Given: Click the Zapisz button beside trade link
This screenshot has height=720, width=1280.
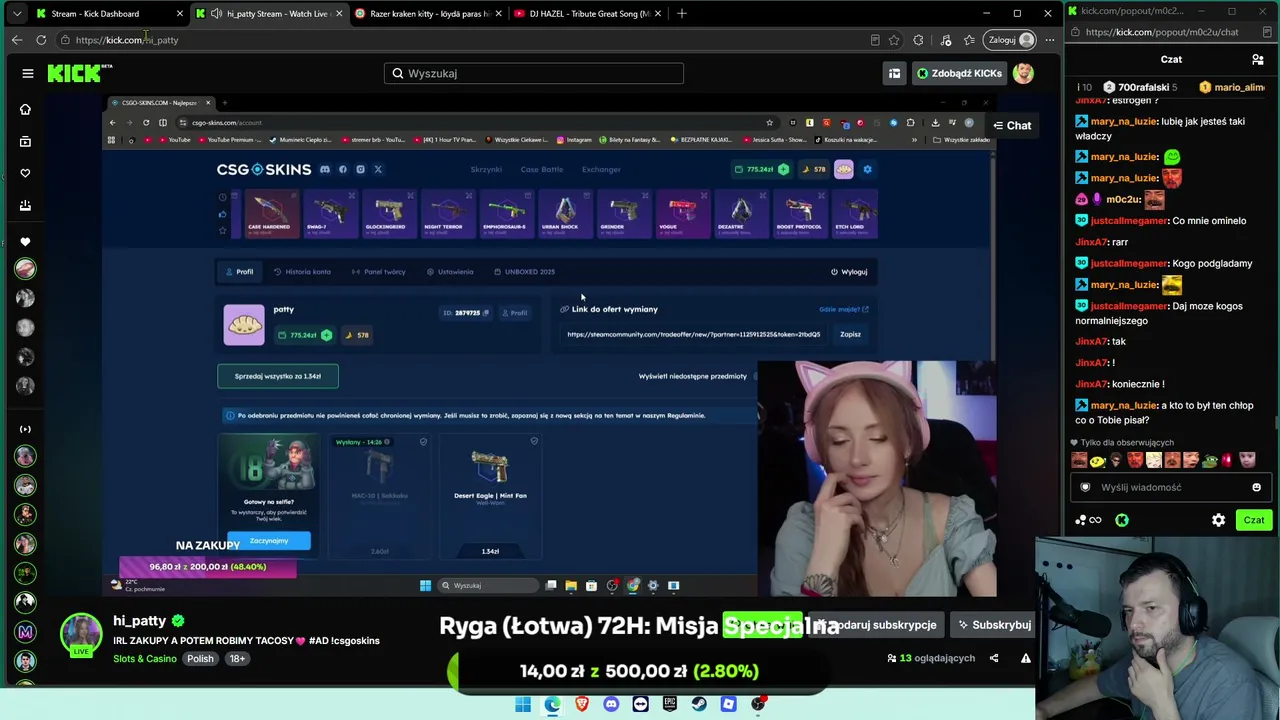Looking at the screenshot, I should click(850, 335).
